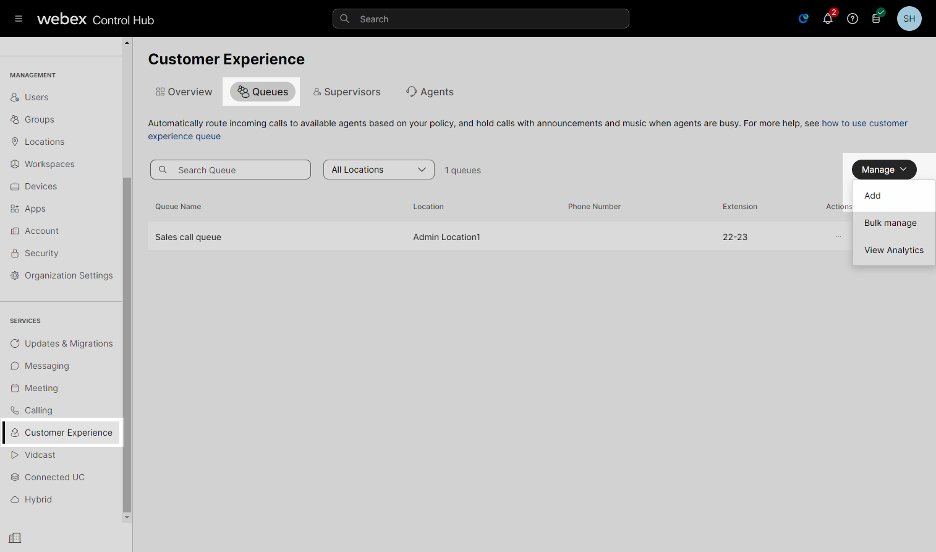Collapse the Manage dropdown button
The width and height of the screenshot is (936, 552).
[884, 169]
